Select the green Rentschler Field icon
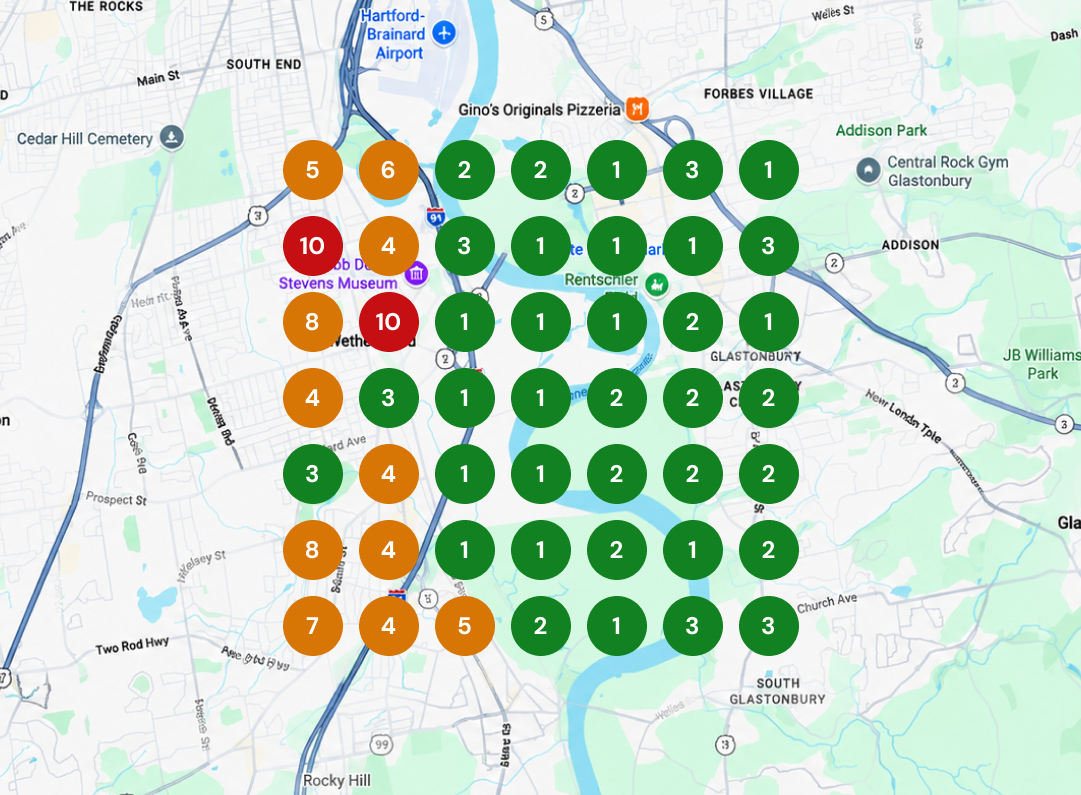Viewport: 1081px width, 795px height. (x=656, y=283)
